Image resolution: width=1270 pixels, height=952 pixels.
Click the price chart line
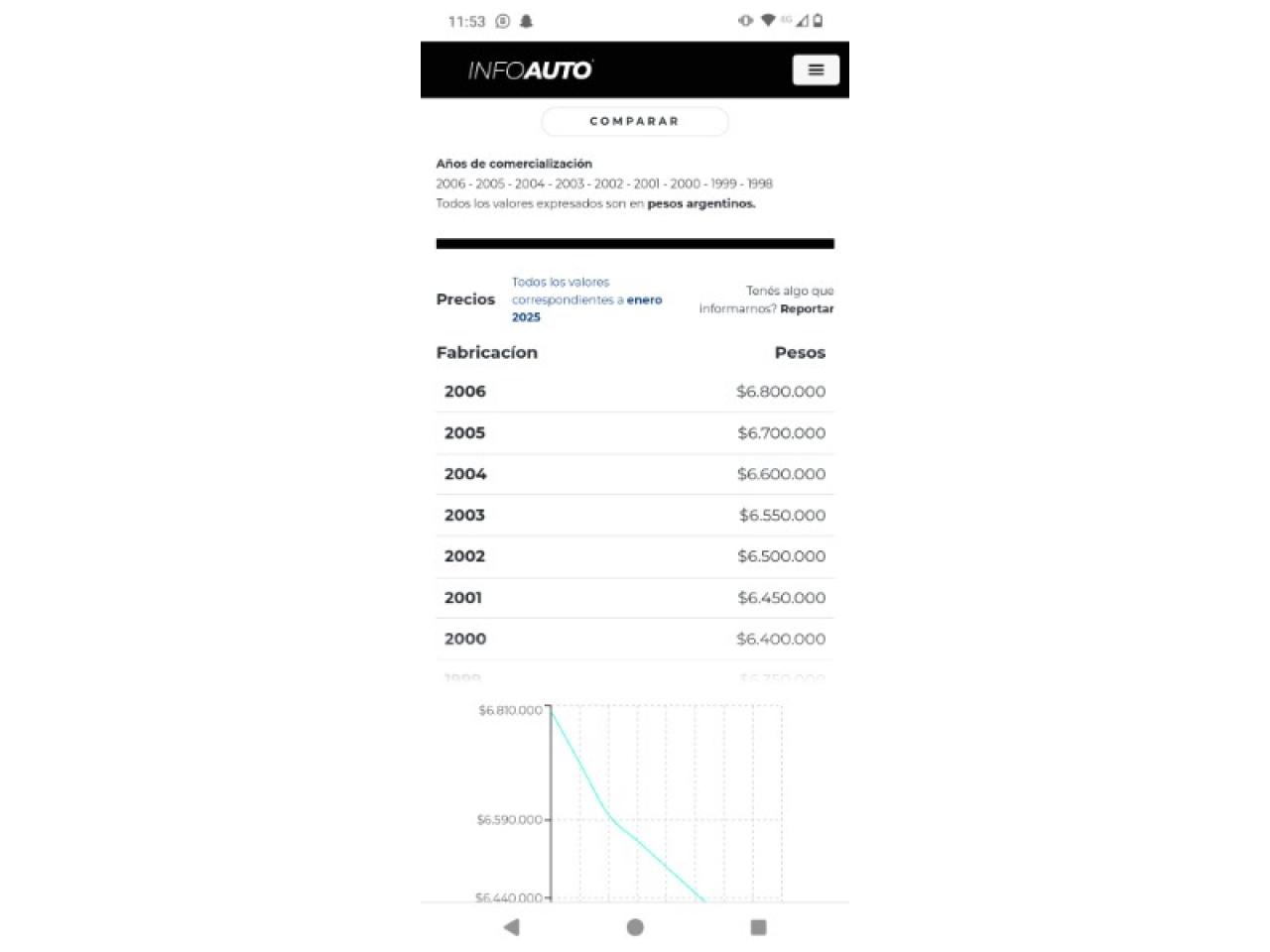pos(606,815)
